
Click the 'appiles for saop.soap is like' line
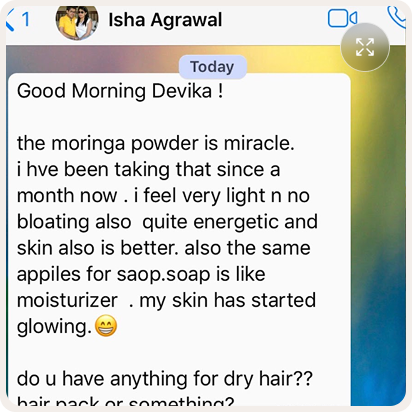[x=141, y=275]
